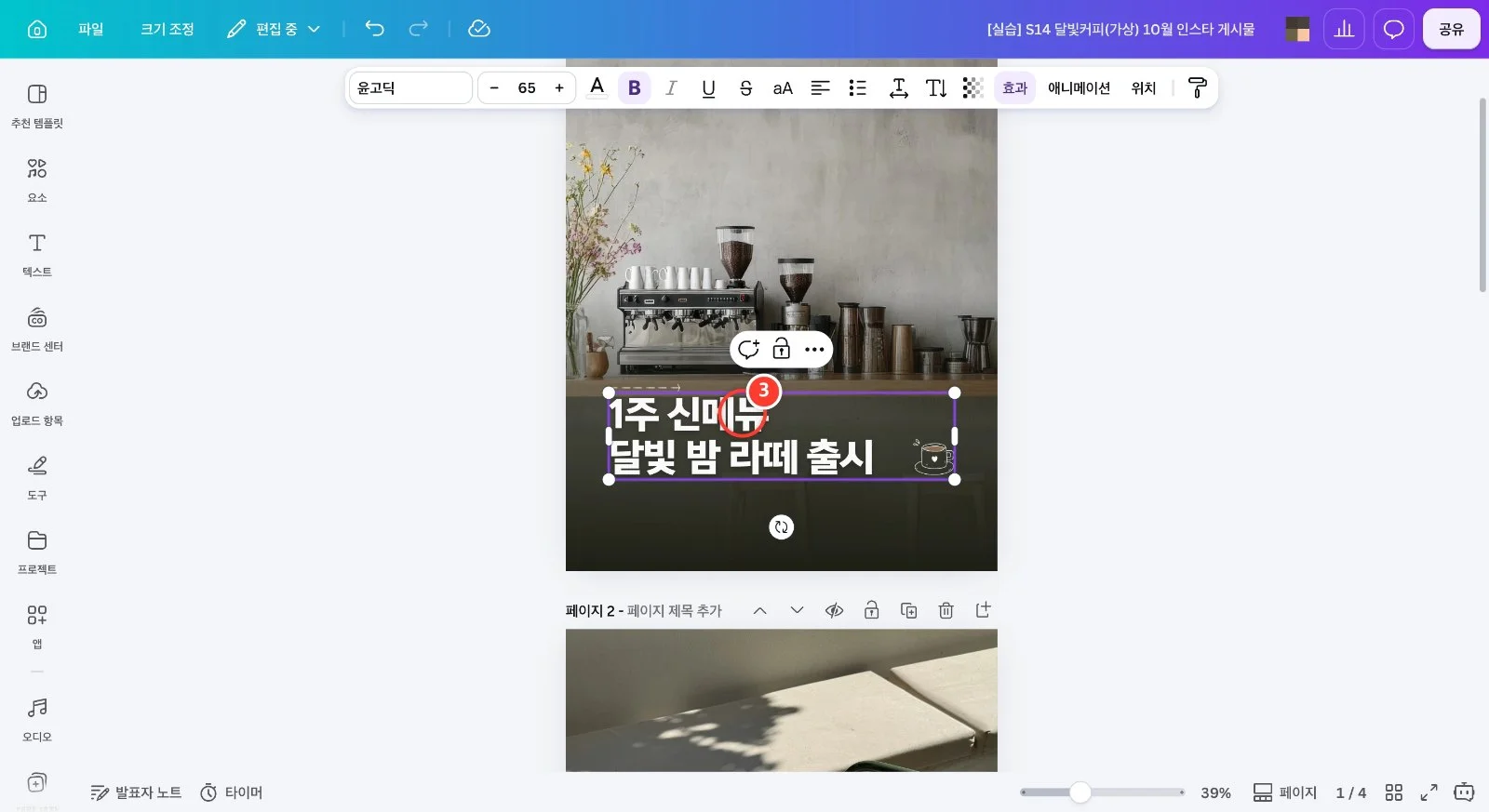Open the 텍스트 panel
Image resolution: width=1489 pixels, height=812 pixels.
[37, 254]
